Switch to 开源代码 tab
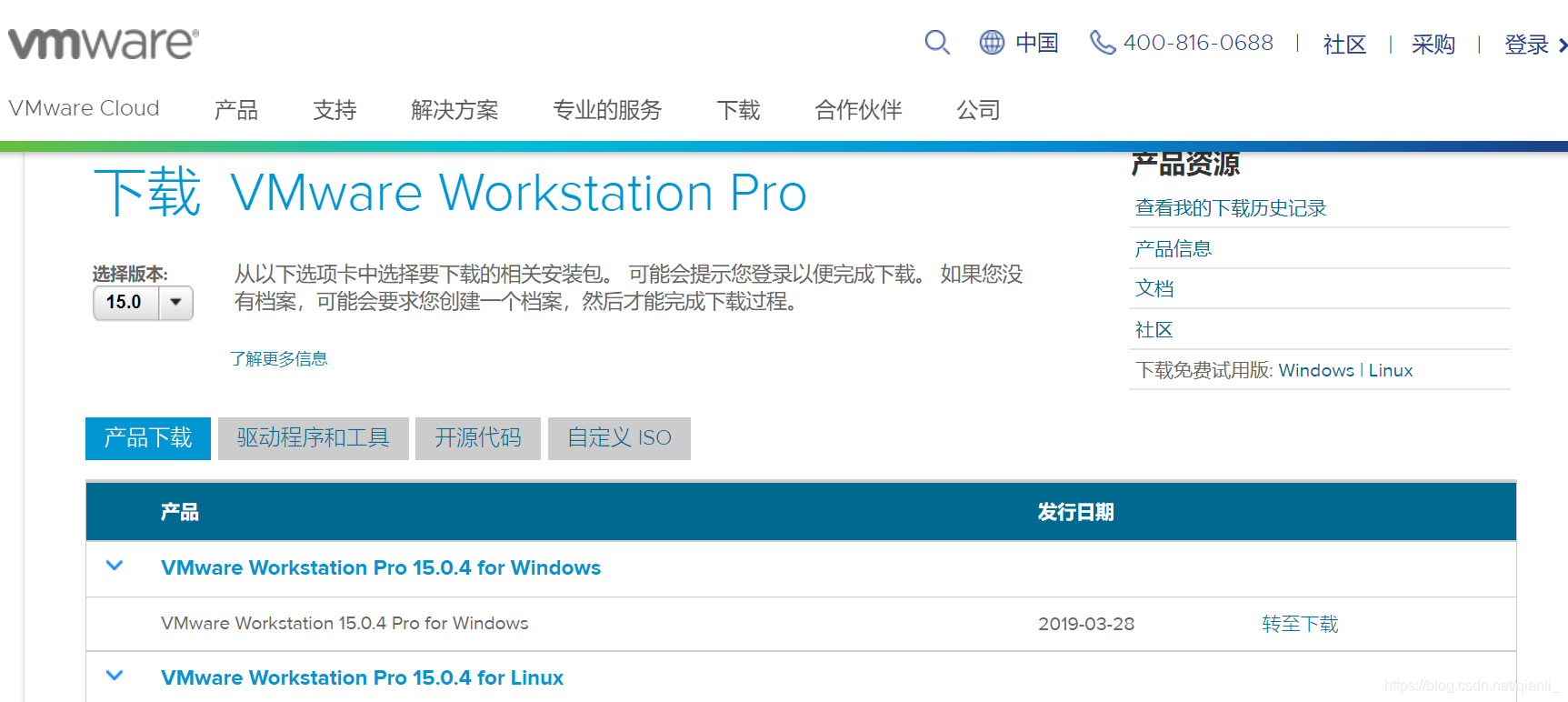The width and height of the screenshot is (1568, 702). click(478, 438)
